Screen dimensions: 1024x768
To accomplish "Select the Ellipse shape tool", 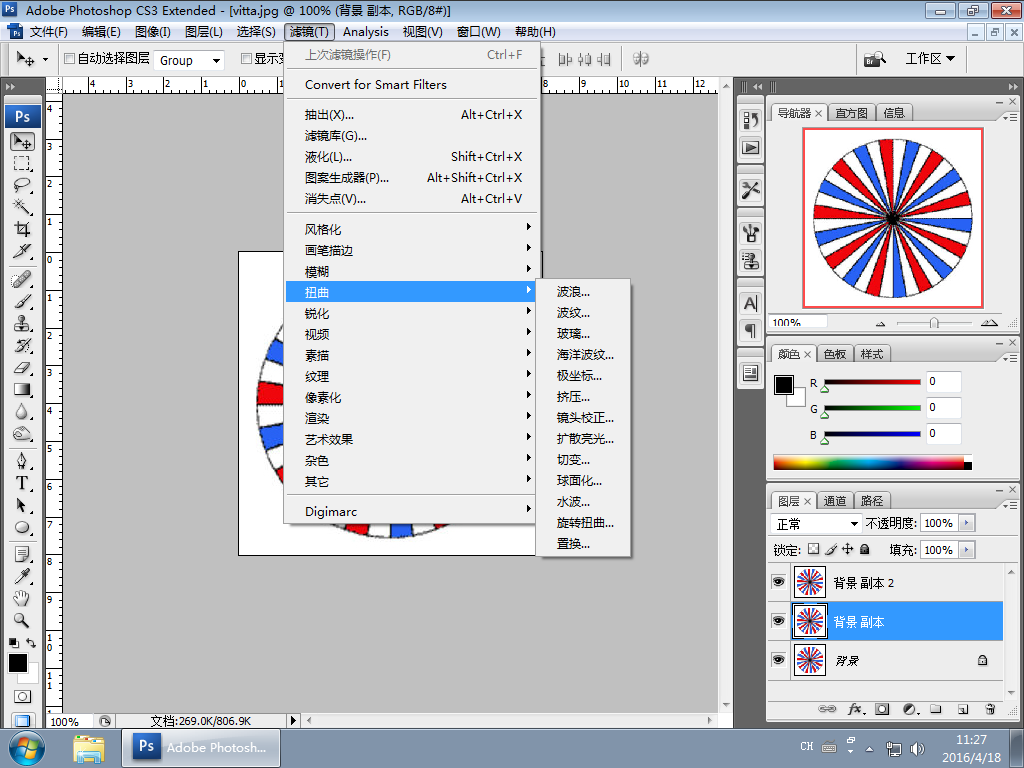I will coord(22,527).
